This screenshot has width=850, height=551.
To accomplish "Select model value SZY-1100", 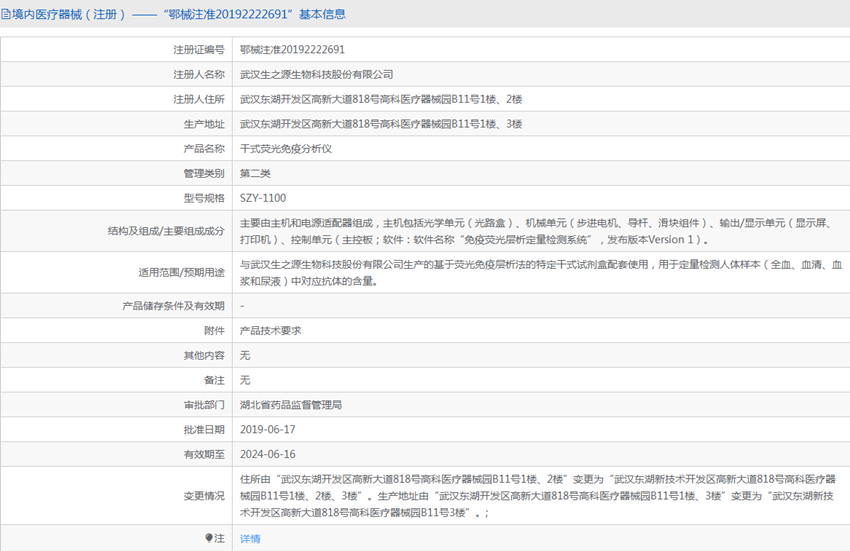I will [x=263, y=198].
